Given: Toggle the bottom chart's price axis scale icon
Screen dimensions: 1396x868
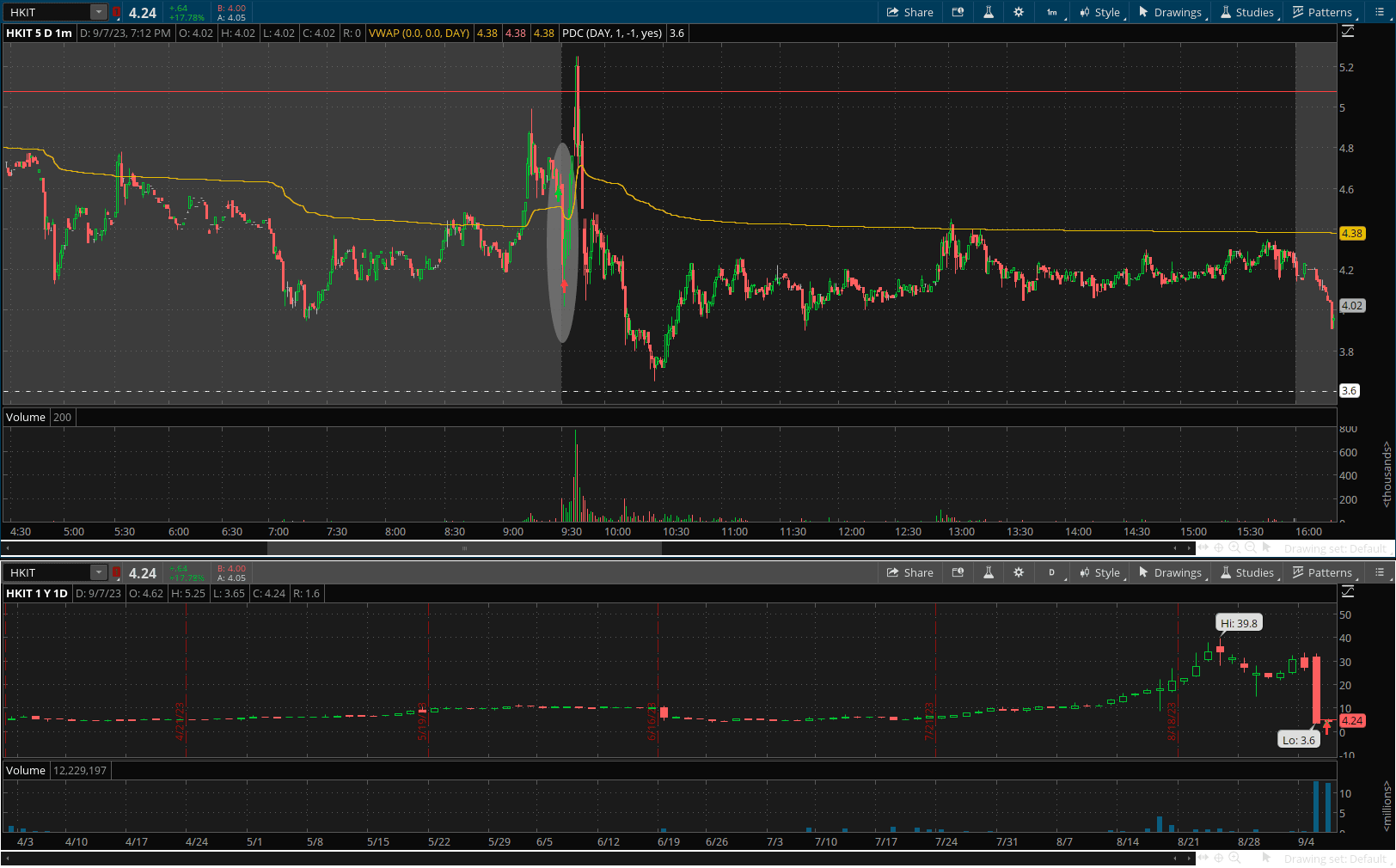Looking at the screenshot, I should [1348, 592].
